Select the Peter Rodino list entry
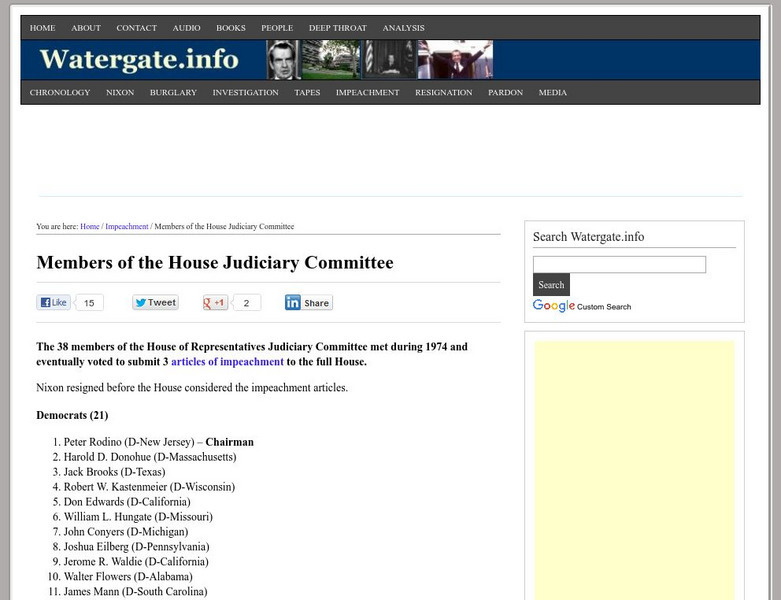Viewport: 781px width, 600px height. click(x=158, y=442)
